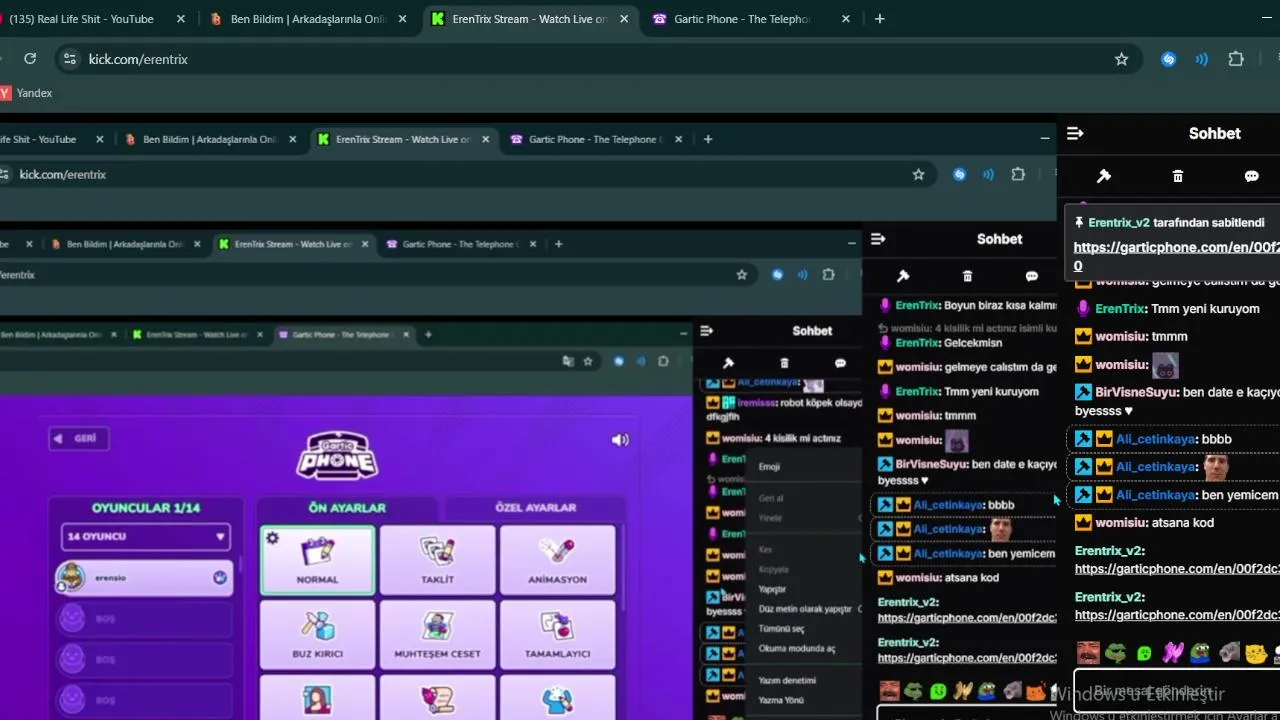
Task: Open a new tab in the second nested browser
Action: (x=708, y=139)
